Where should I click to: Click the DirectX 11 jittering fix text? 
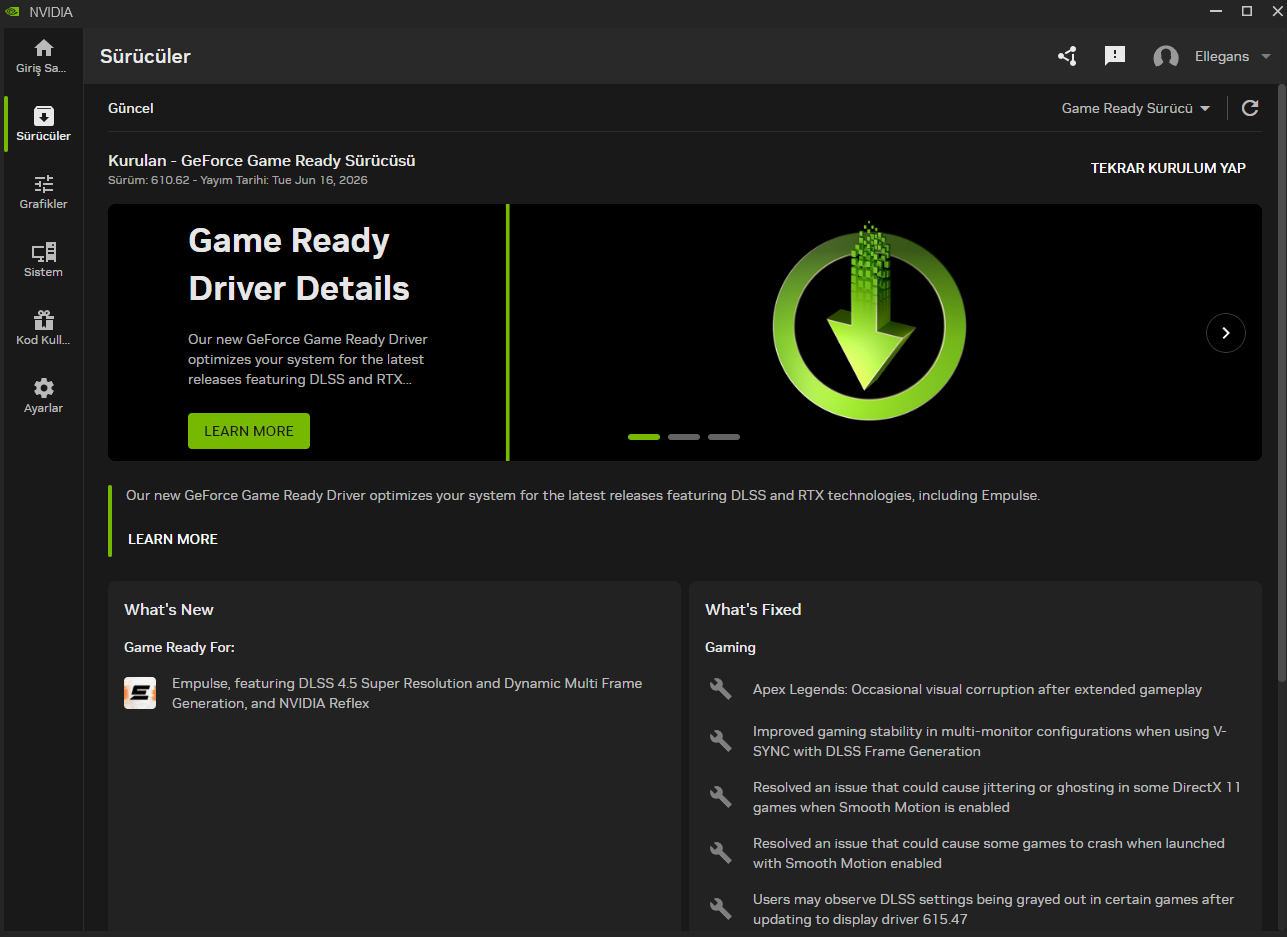coord(997,797)
